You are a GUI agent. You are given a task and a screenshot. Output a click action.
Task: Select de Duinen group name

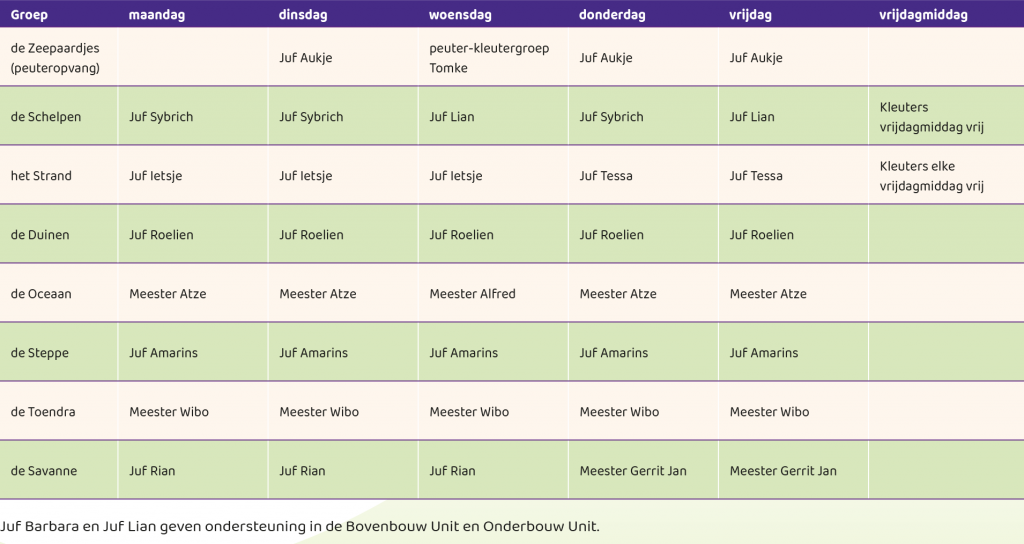pyautogui.click(x=40, y=234)
